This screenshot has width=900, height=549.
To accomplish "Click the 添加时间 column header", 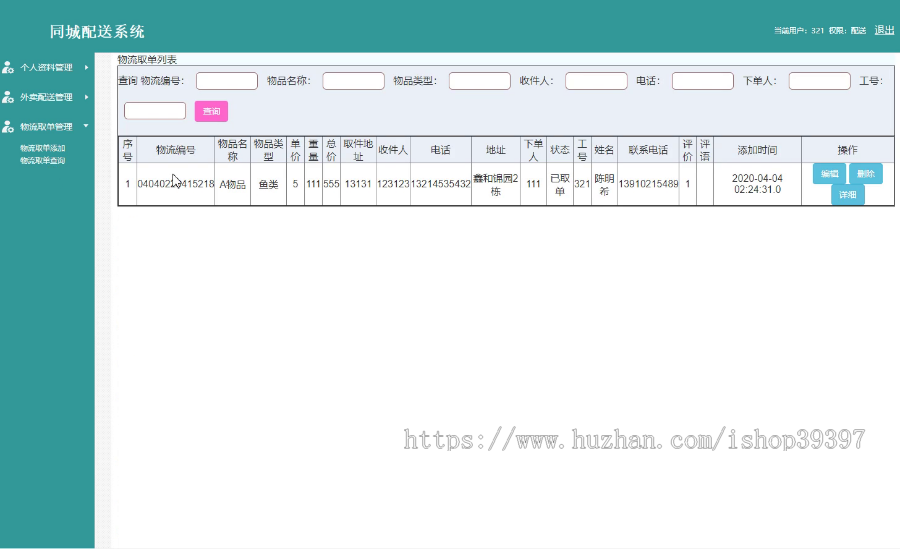I will 757,150.
